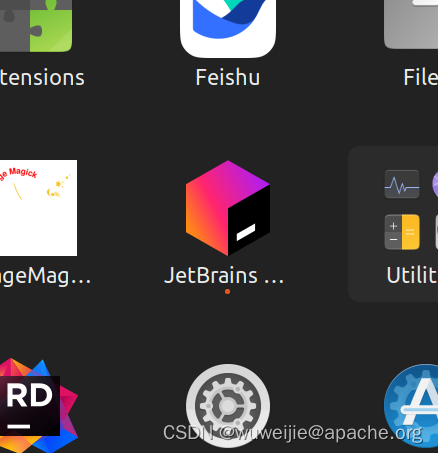The image size is (438, 453).
Task: Click the Feishu label text
Action: [228, 77]
